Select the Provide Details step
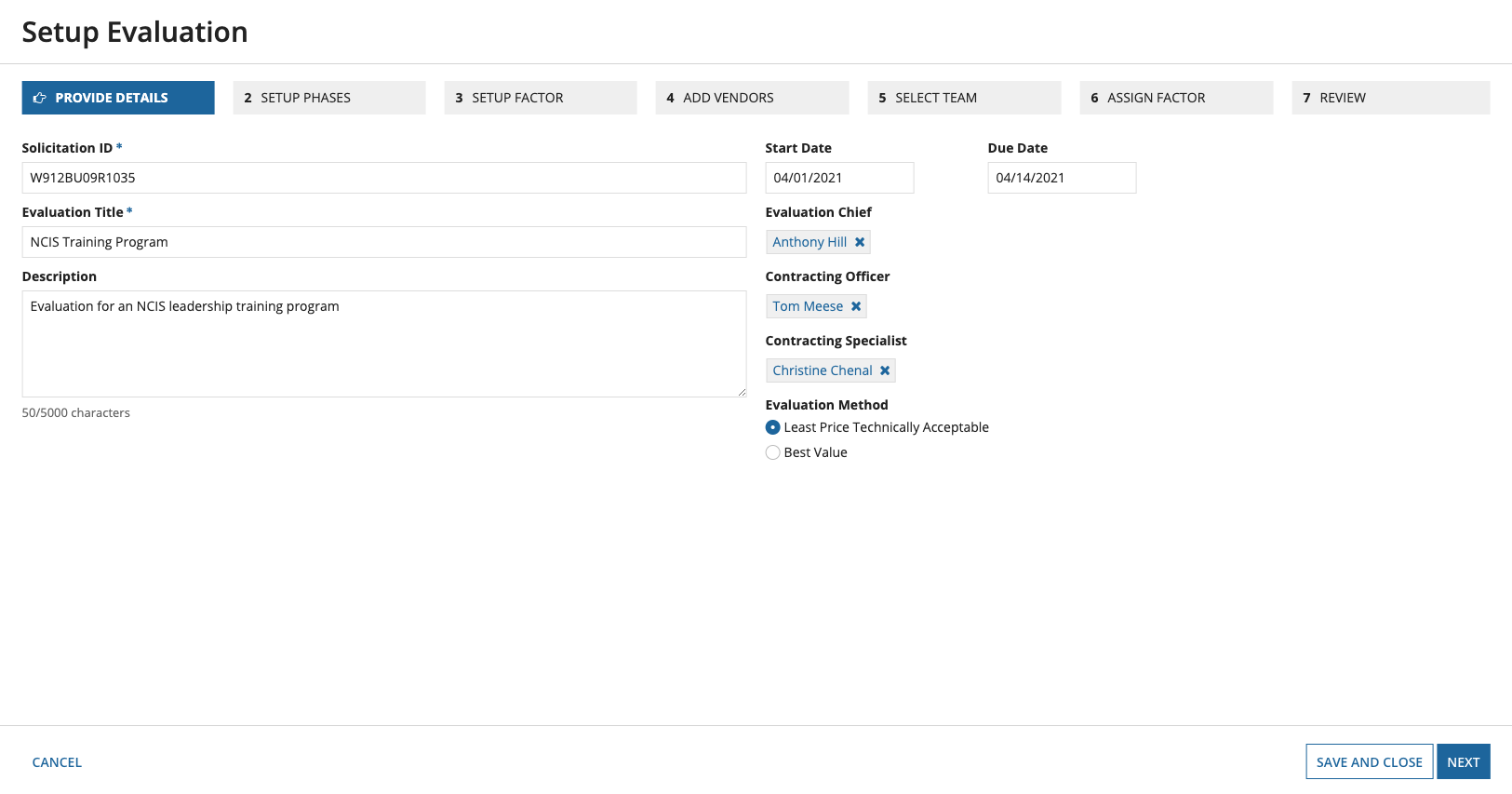The image size is (1512, 794). (x=118, y=98)
